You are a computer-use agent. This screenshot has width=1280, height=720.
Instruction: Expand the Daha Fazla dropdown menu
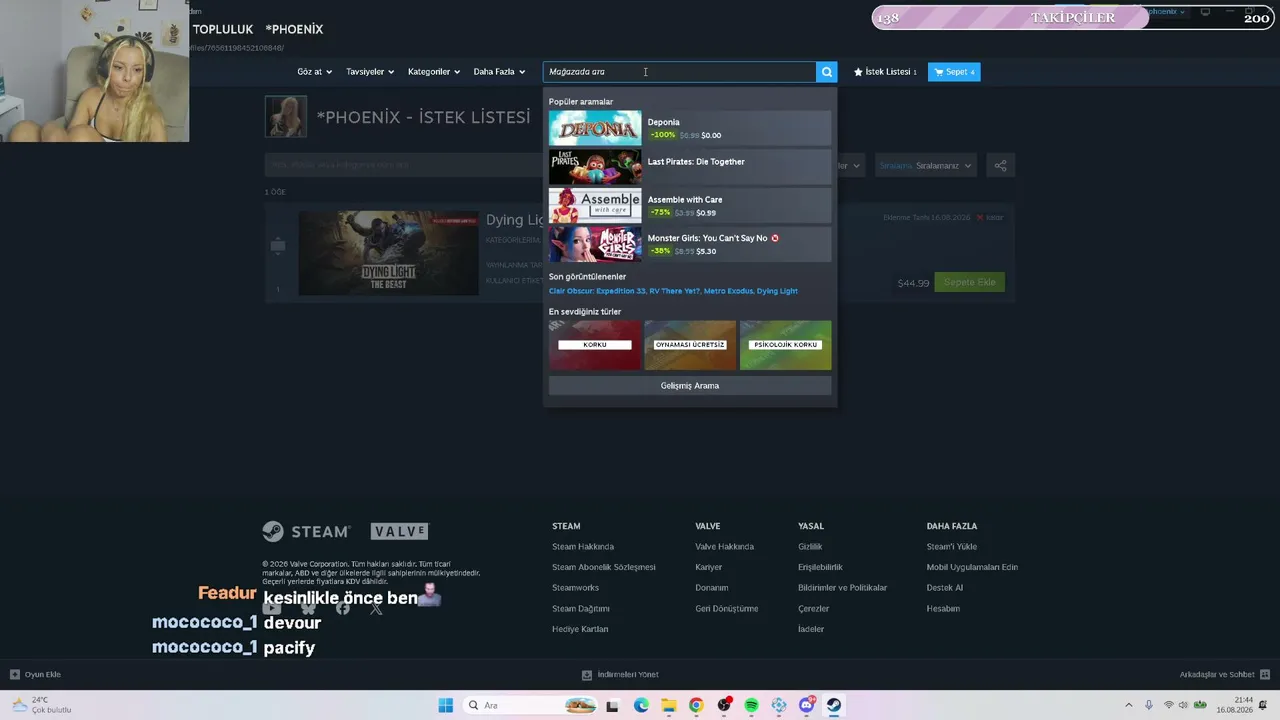click(499, 72)
